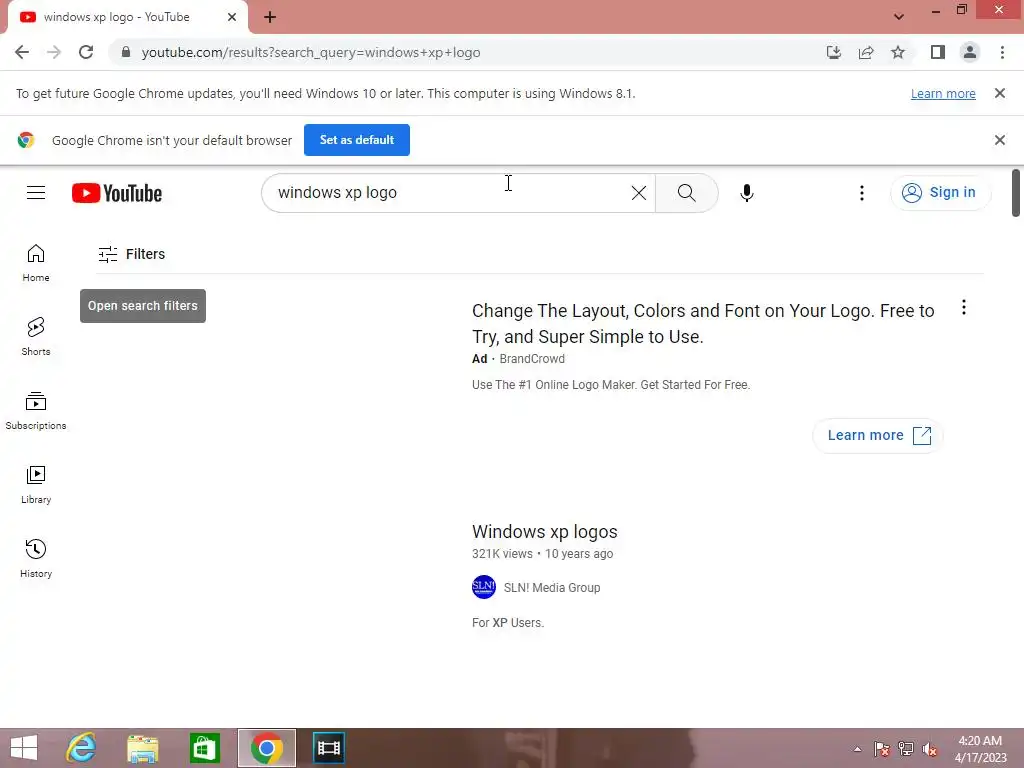Share this page icon
Viewport: 1024px width, 768px height.
(866, 52)
